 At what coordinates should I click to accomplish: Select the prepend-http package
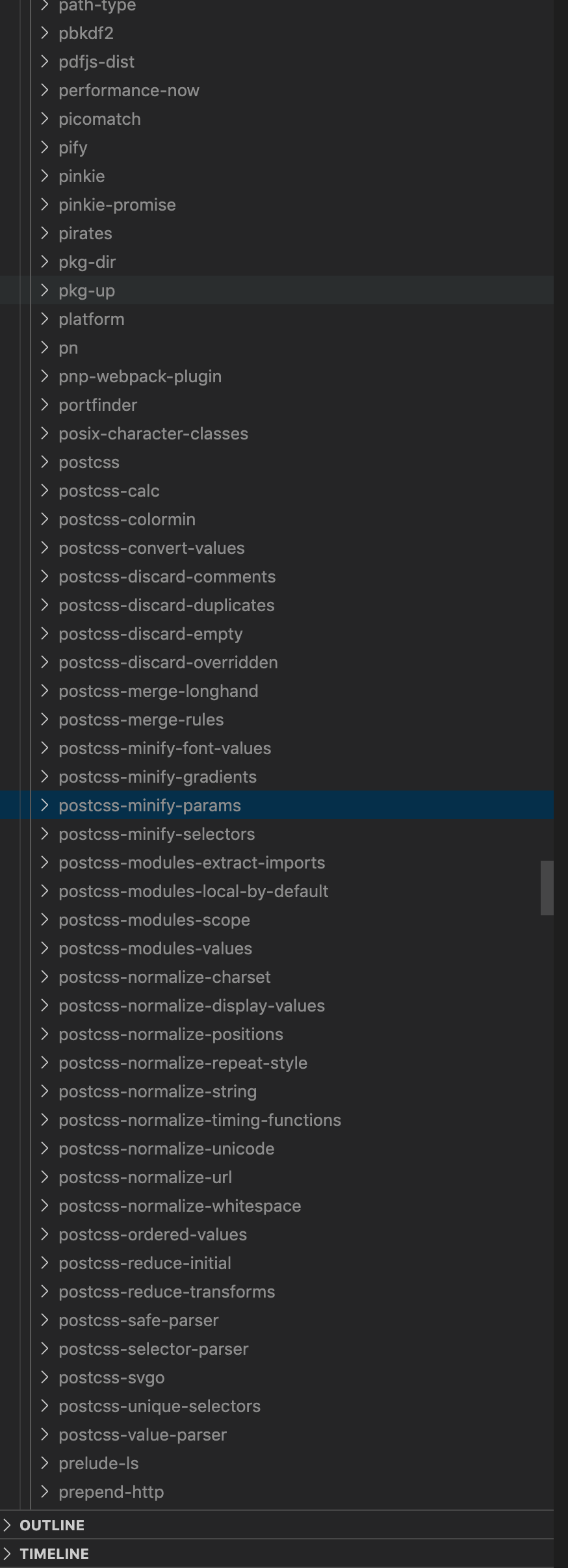(x=111, y=1492)
